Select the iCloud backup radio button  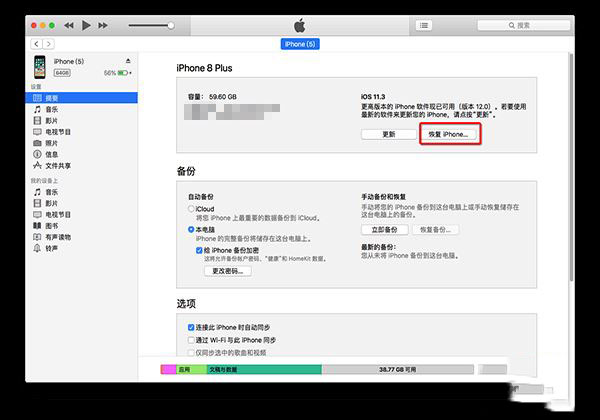coord(191,209)
